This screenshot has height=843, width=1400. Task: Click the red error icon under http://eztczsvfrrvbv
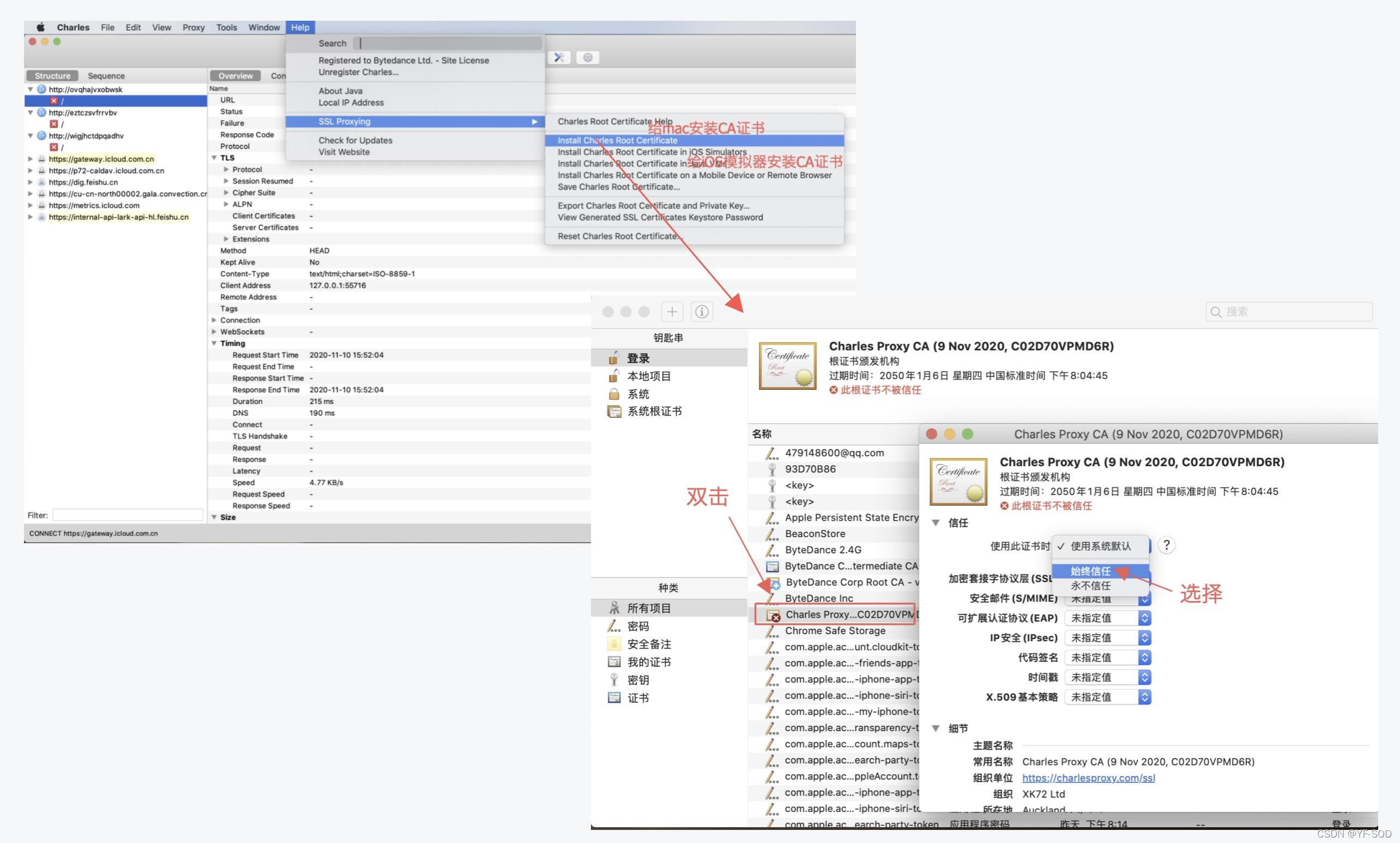(53, 124)
